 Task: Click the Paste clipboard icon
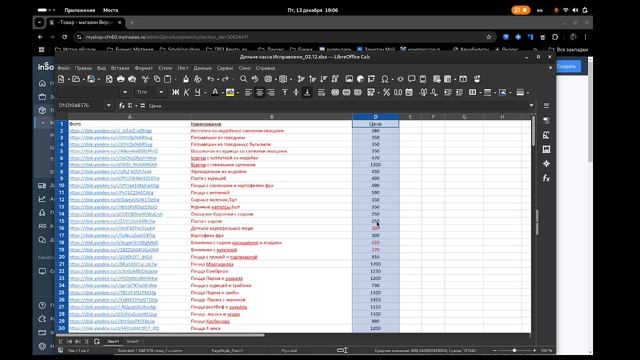(168, 79)
